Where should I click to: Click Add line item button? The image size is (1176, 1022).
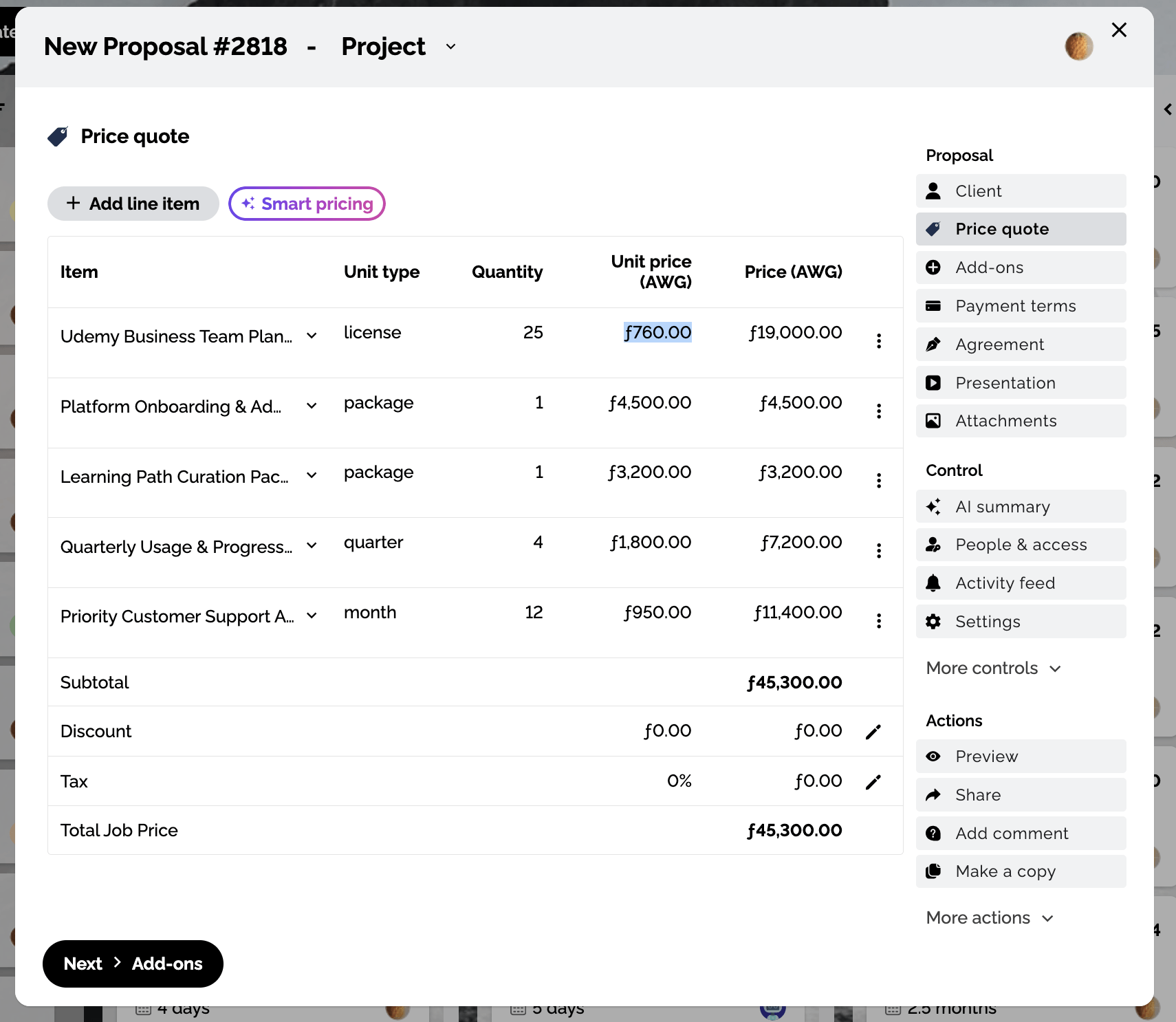(x=133, y=204)
